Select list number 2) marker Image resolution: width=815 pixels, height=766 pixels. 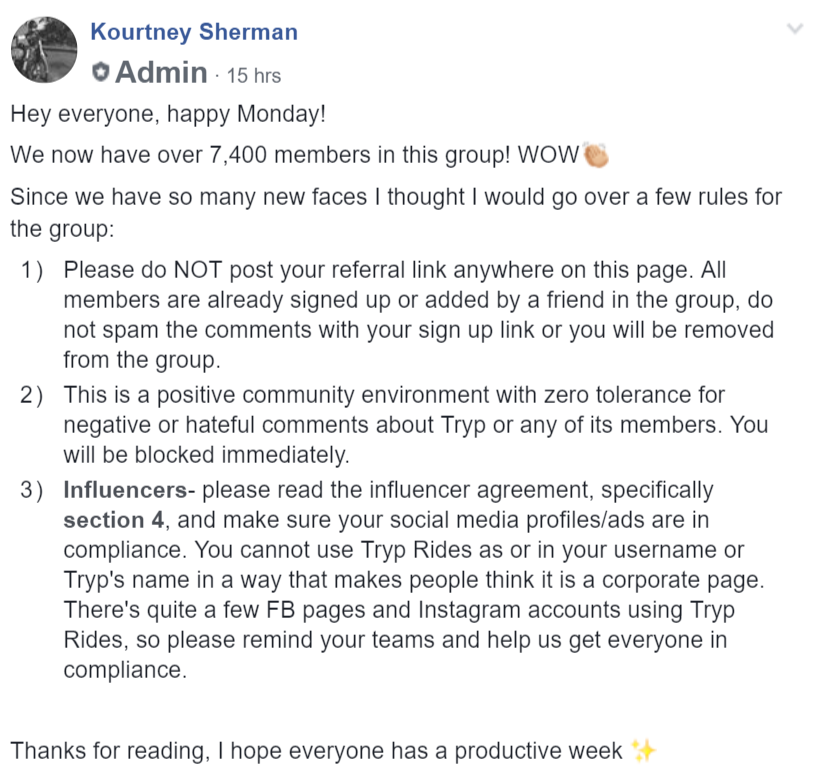[x=31, y=395]
